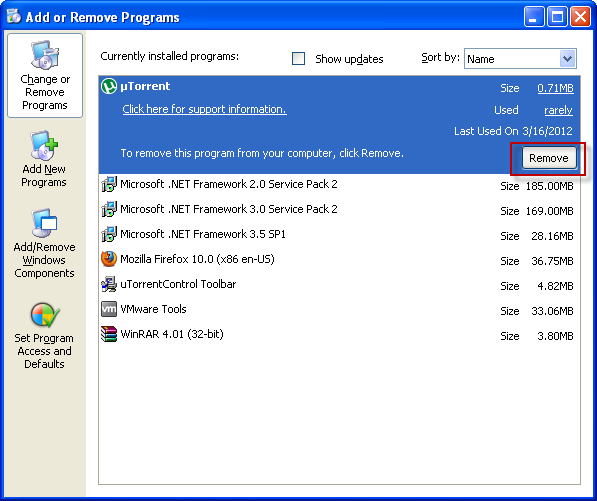
Task: Click the uTorrentControl Toolbar icon
Action: click(x=109, y=284)
